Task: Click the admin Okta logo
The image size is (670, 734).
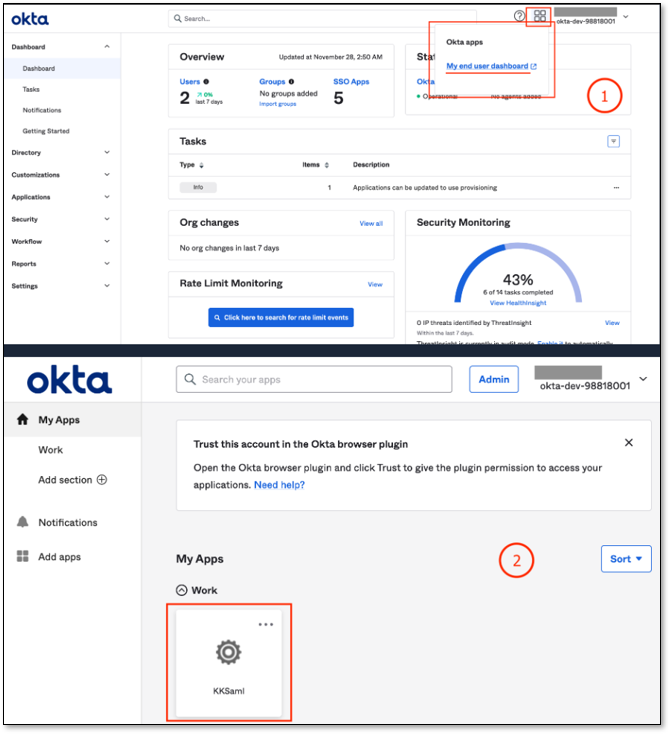Action: (x=30, y=19)
